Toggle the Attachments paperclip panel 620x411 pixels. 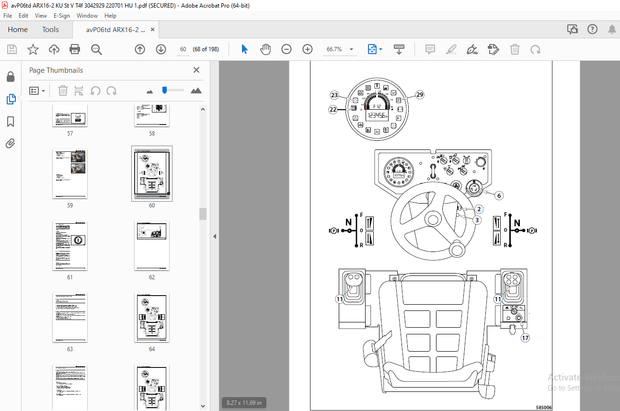pos(11,143)
